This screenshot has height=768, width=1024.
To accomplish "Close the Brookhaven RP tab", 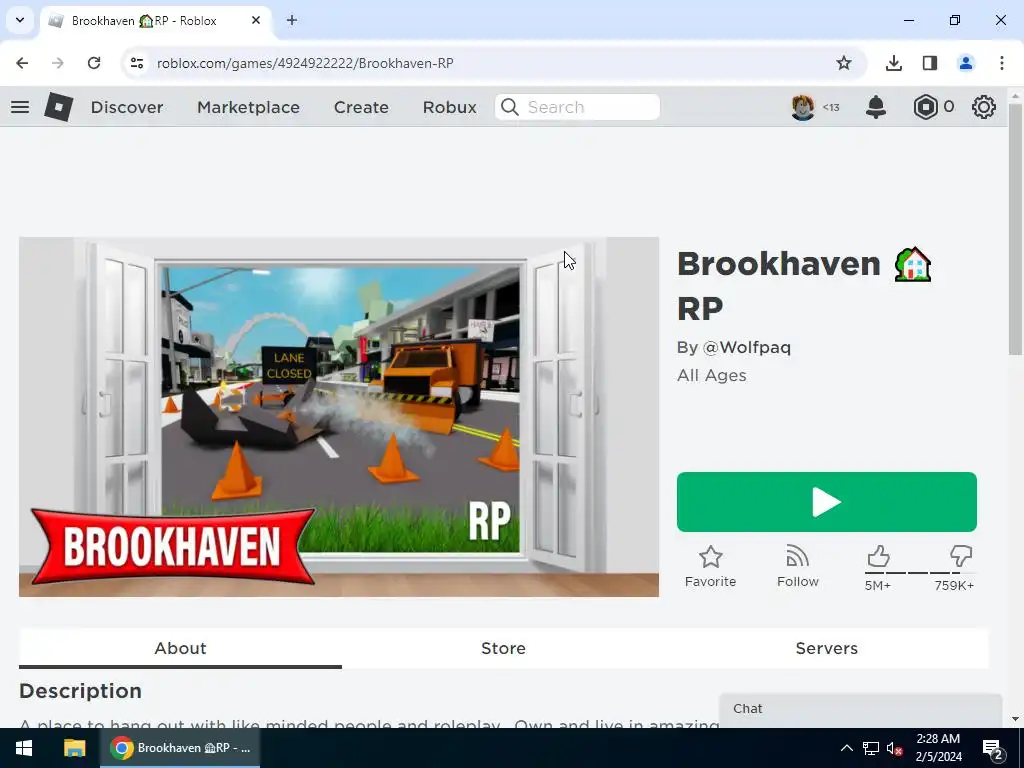I will coord(256,20).
